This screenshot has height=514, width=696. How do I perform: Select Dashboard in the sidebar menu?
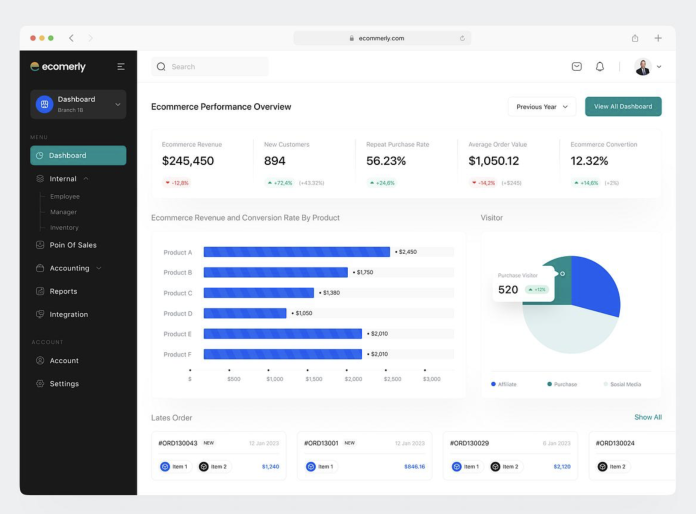point(78,155)
